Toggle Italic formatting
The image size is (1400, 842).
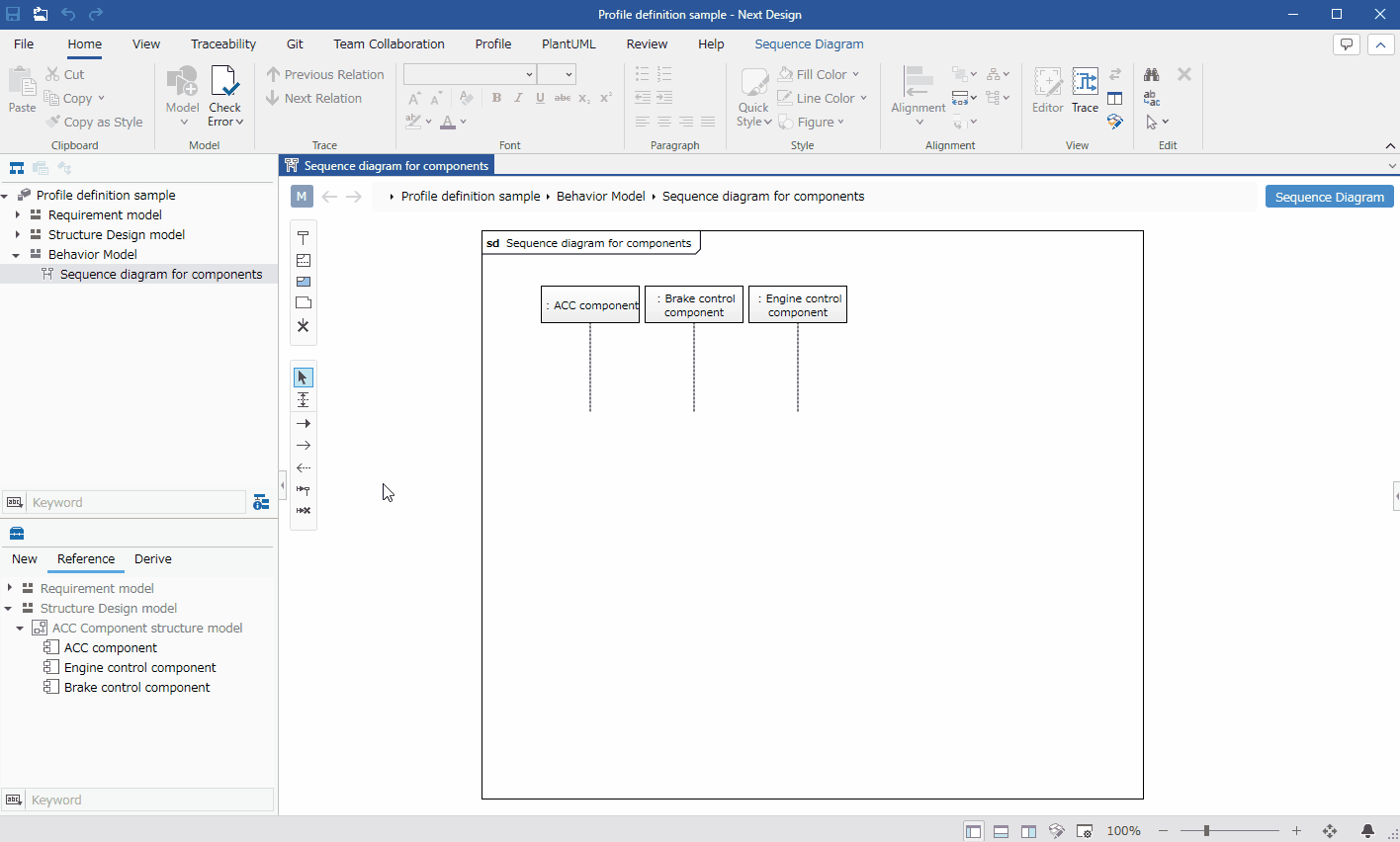(518, 98)
